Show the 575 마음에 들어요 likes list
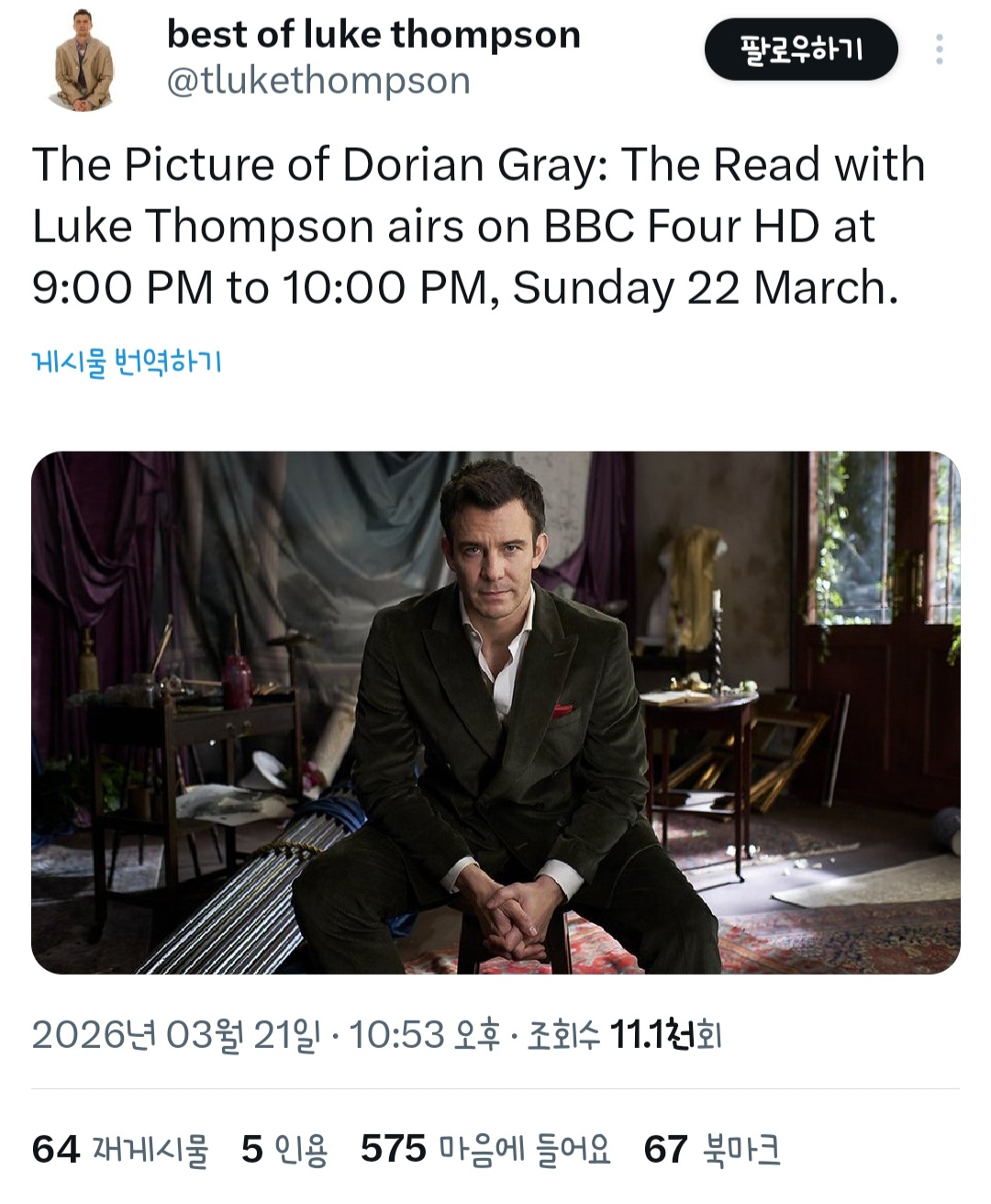This screenshot has width=991, height=1204. tap(485, 1149)
